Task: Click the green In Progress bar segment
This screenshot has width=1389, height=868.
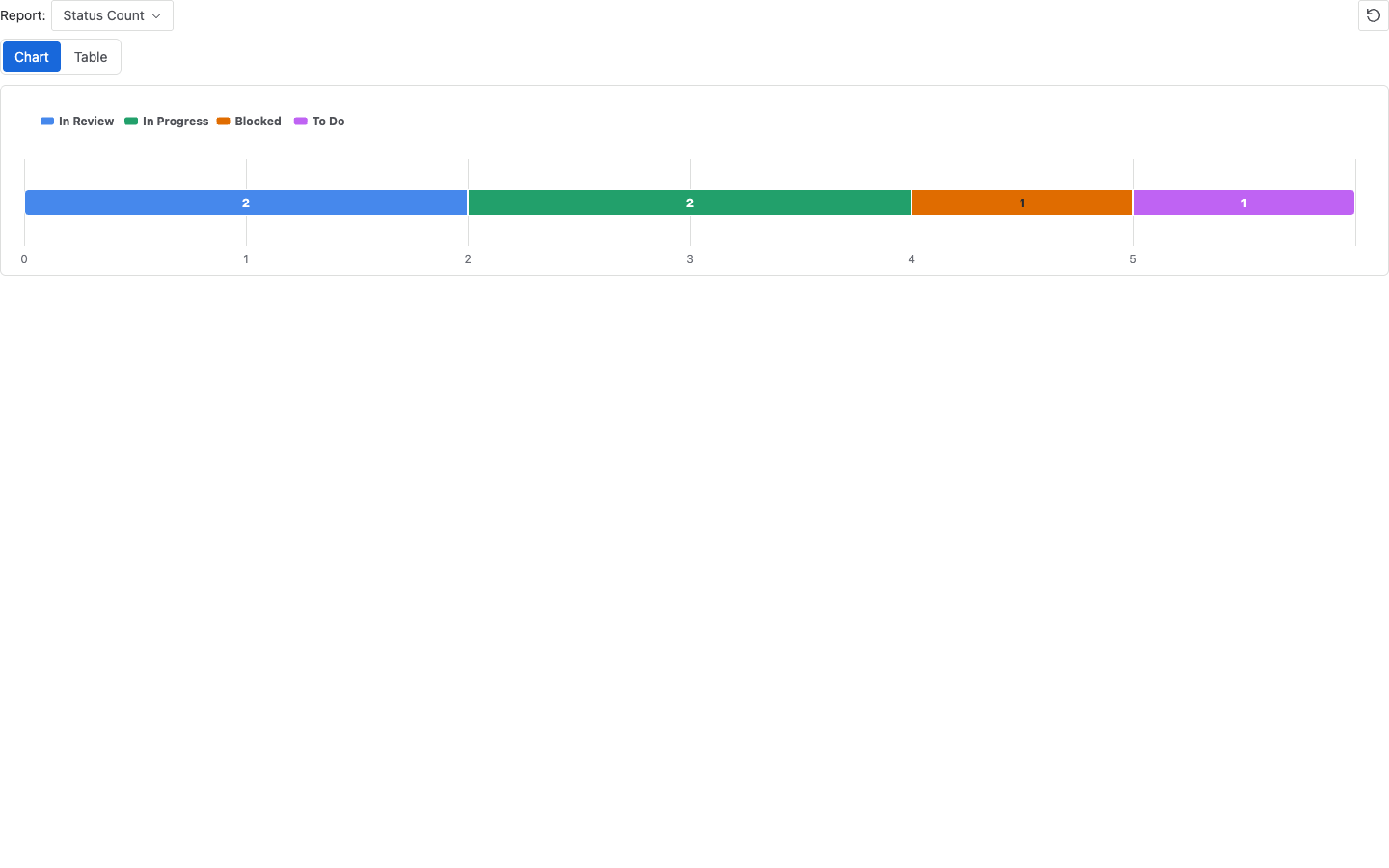Action: [690, 203]
